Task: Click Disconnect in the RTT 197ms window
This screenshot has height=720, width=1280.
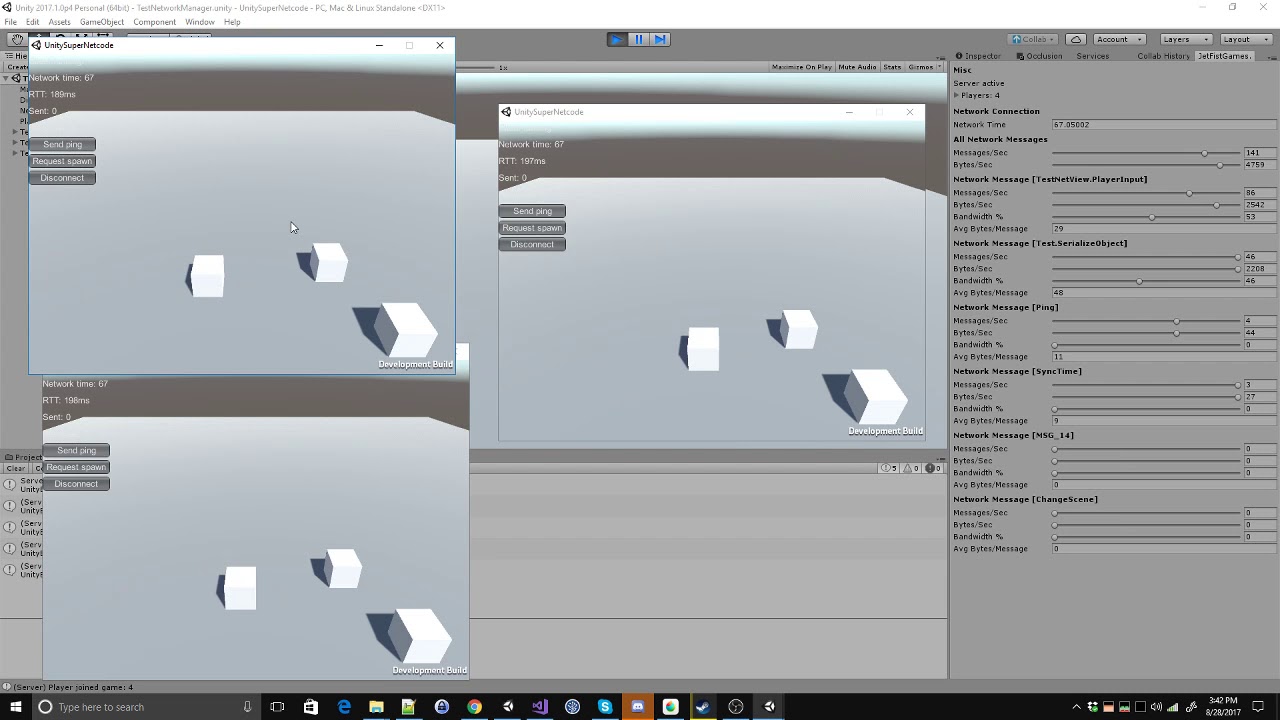Action: pyautogui.click(x=532, y=245)
